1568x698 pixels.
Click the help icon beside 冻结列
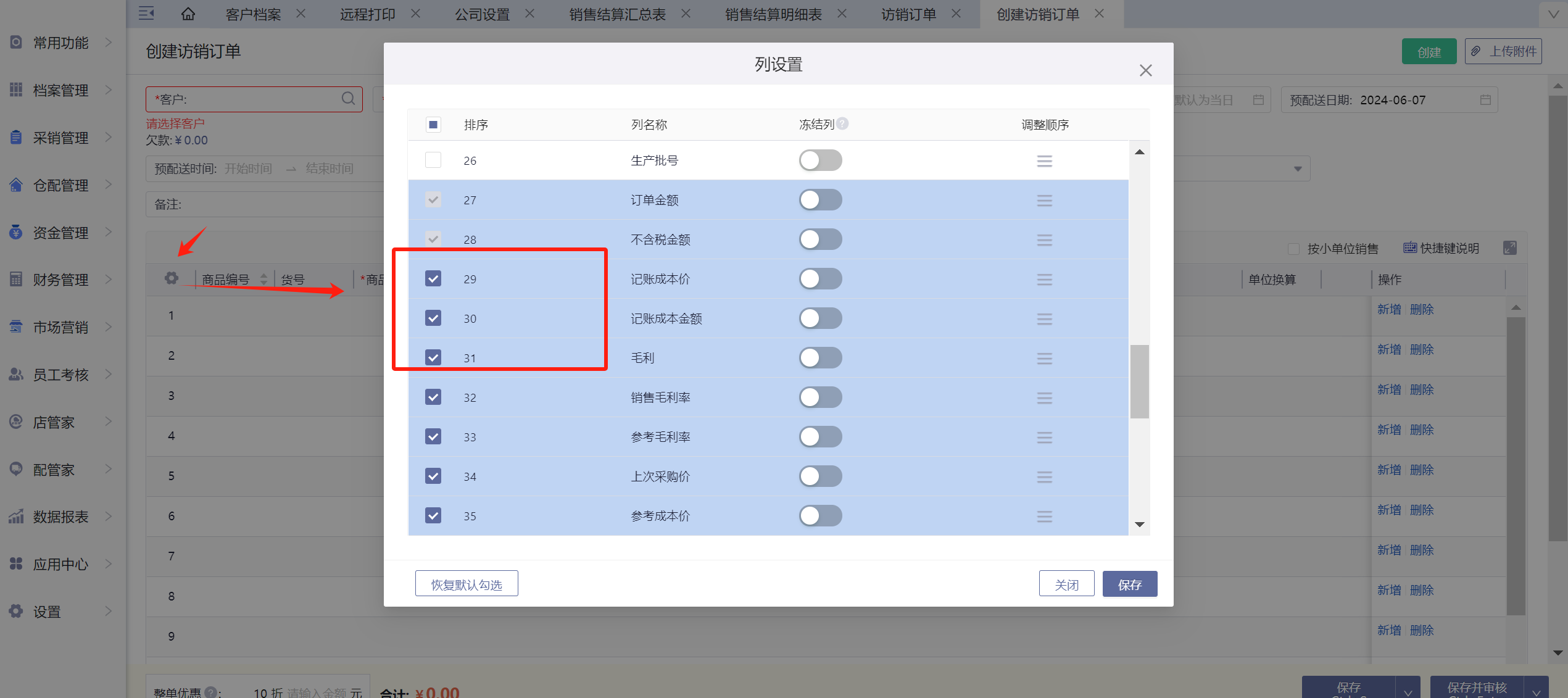click(x=842, y=123)
